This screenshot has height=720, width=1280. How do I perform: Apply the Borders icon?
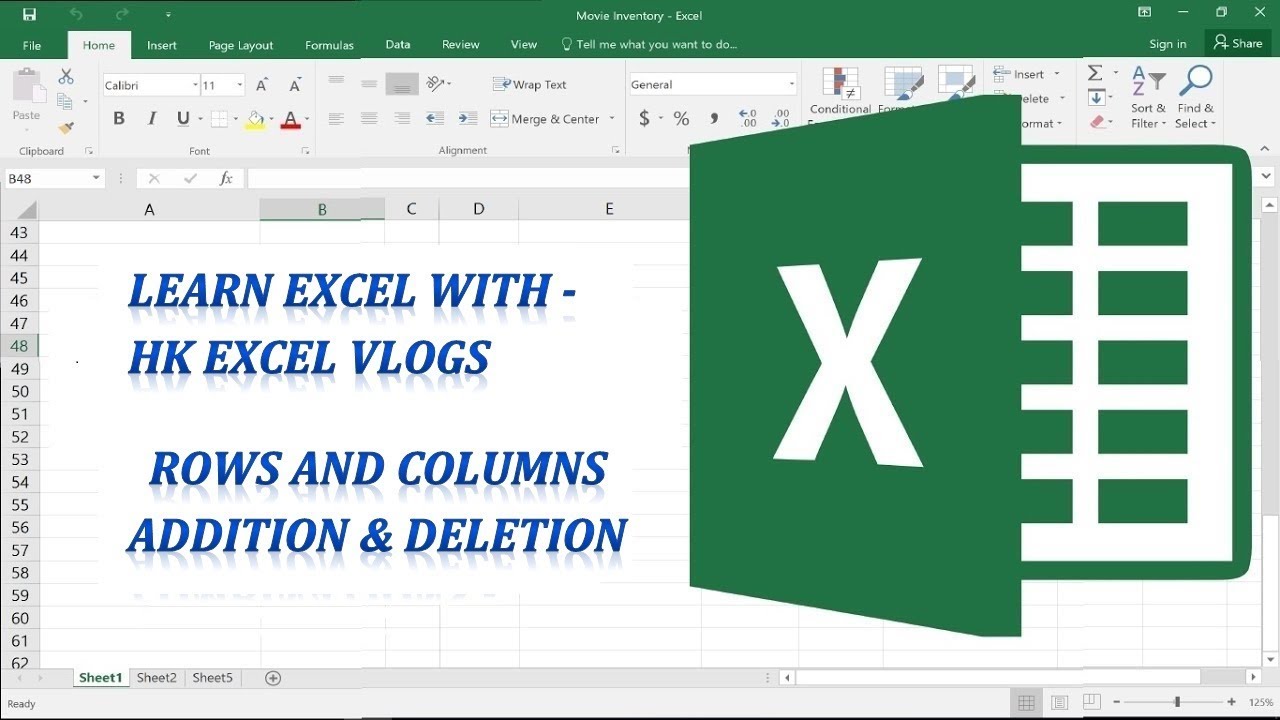pos(220,119)
